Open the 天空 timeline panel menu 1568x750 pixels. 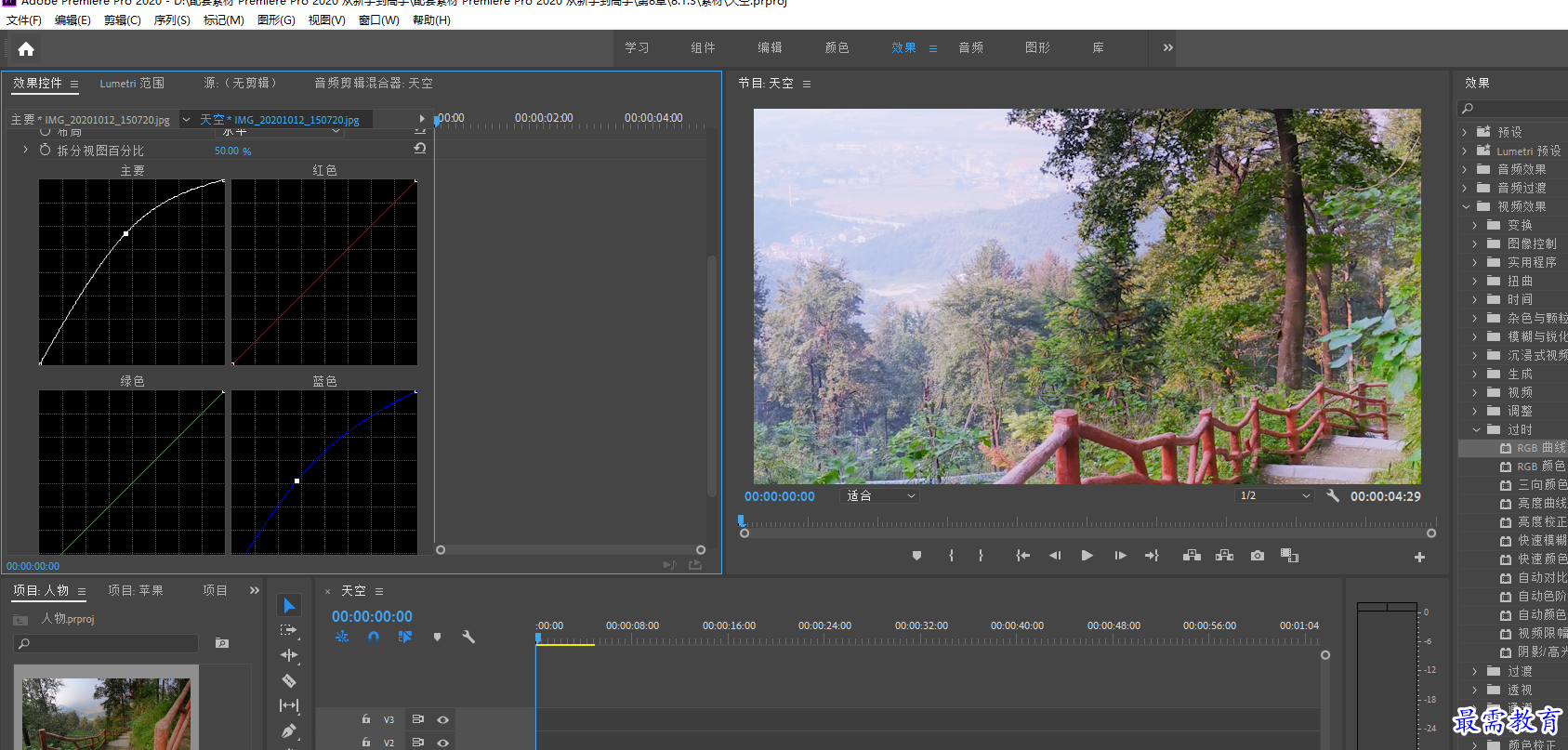379,591
